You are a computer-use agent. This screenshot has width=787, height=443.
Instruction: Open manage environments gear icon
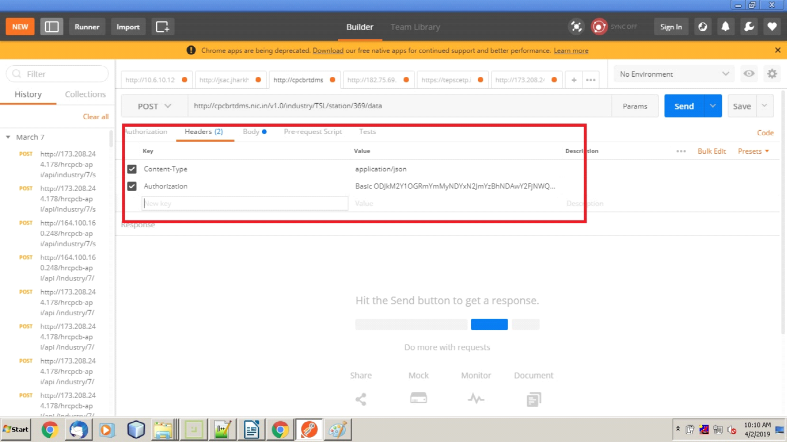pos(772,74)
